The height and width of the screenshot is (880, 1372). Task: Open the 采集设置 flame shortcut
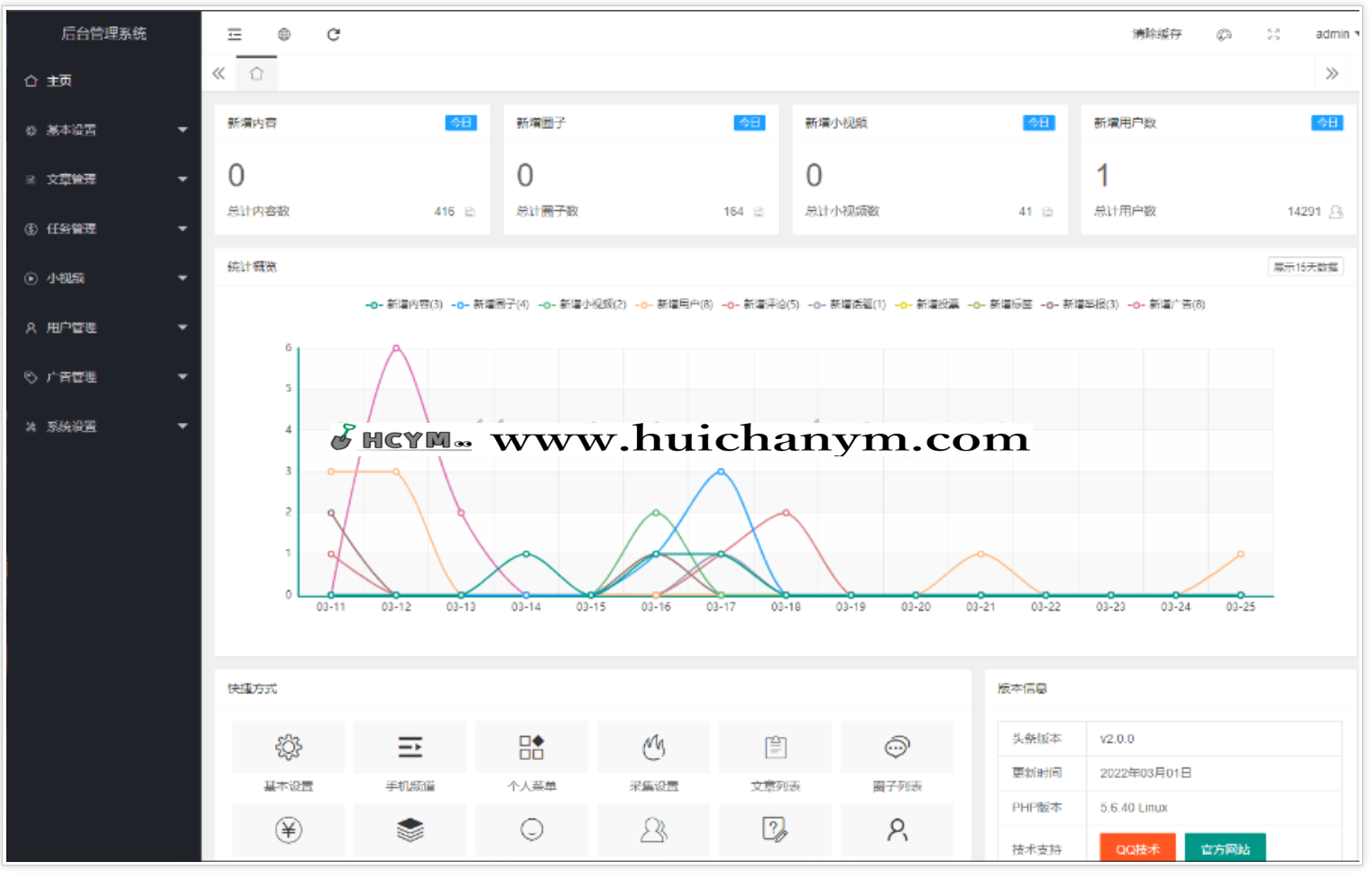pyautogui.click(x=653, y=747)
